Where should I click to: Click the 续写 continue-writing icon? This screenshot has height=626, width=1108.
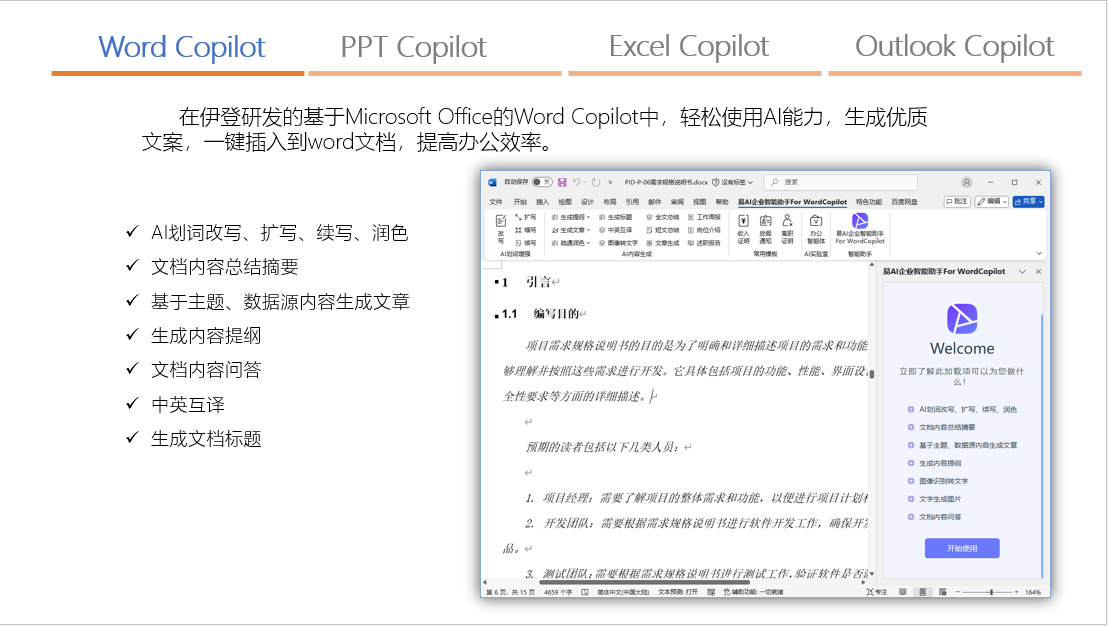525,243
